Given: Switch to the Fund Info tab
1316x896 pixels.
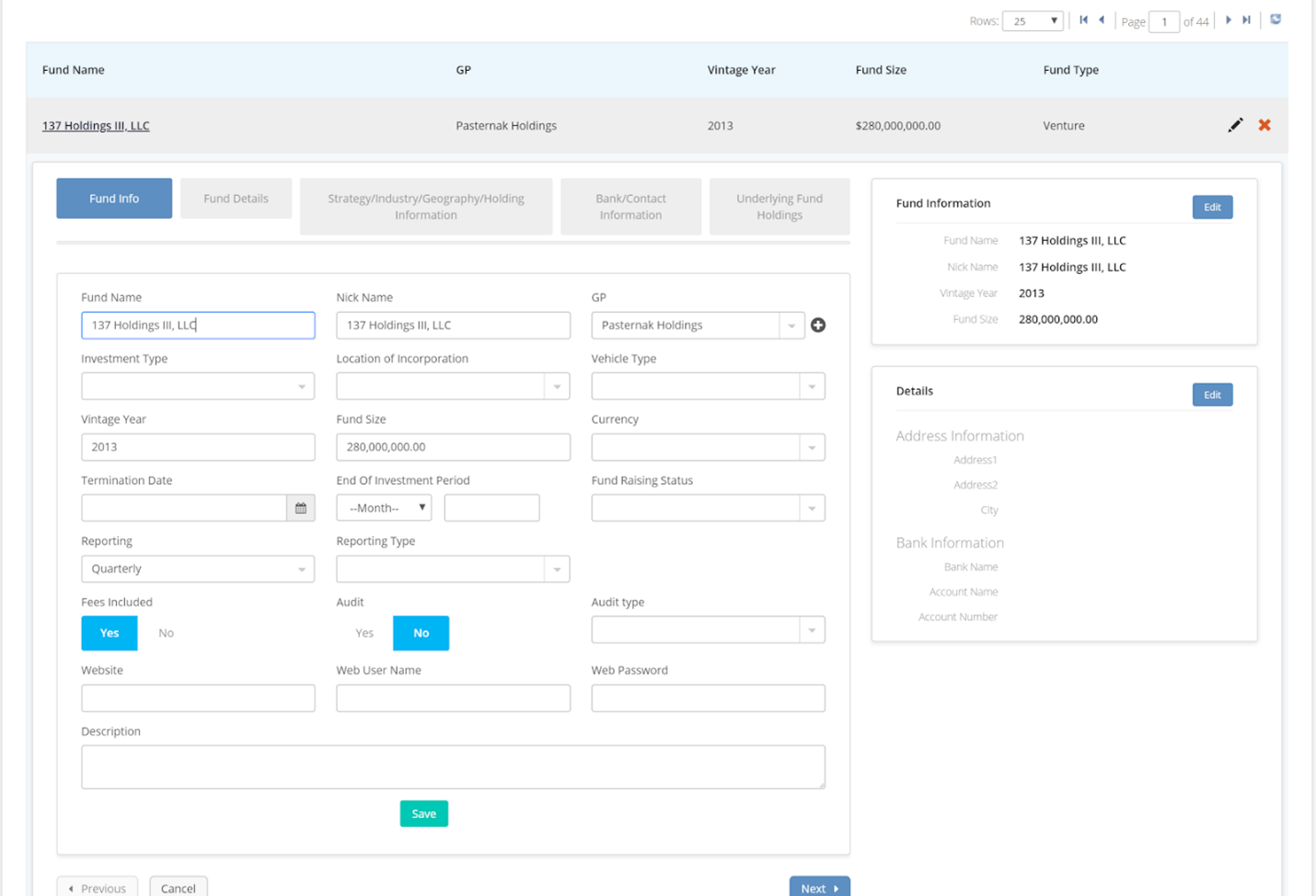Looking at the screenshot, I should (x=114, y=199).
